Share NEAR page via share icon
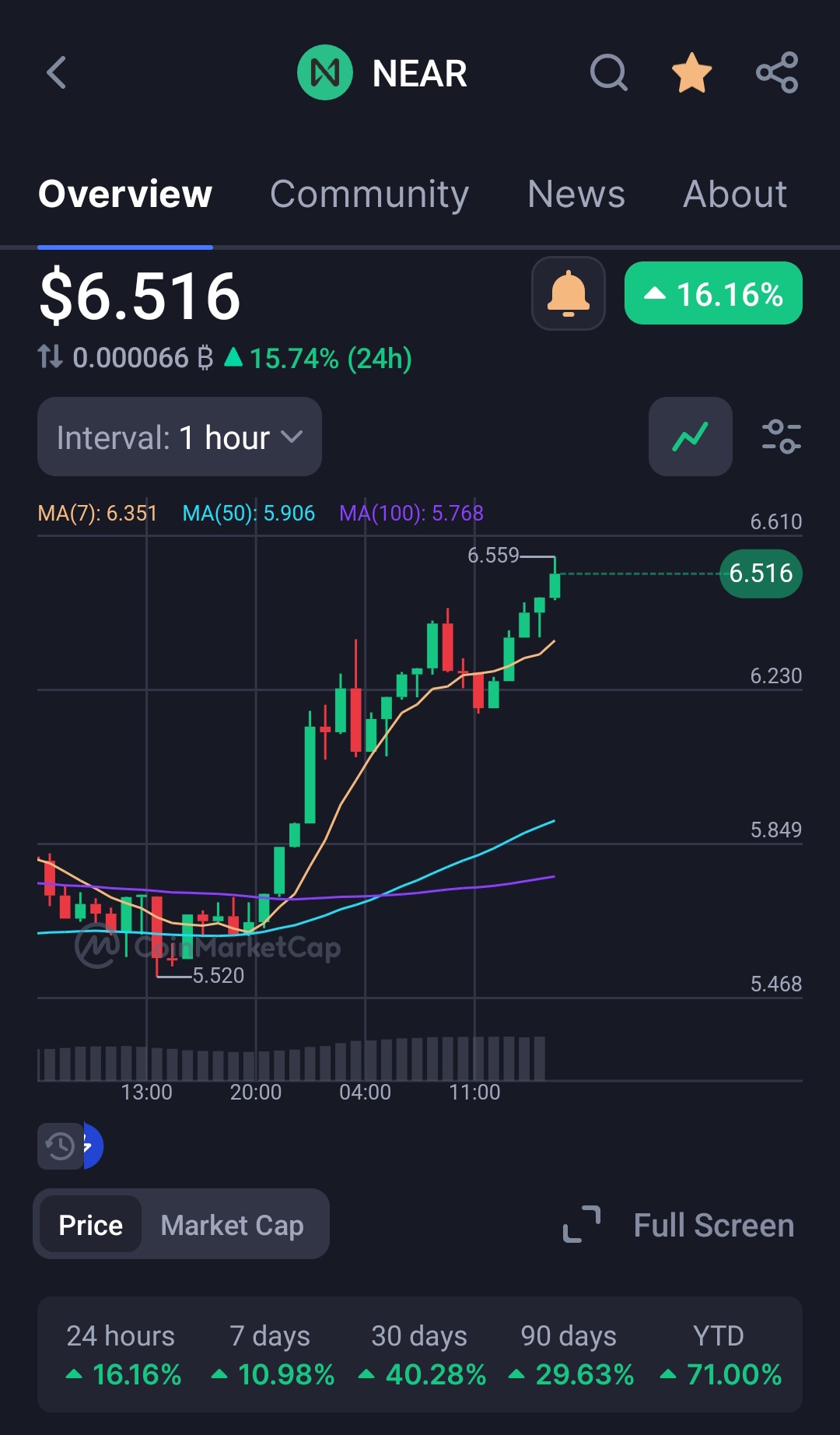 (x=777, y=73)
